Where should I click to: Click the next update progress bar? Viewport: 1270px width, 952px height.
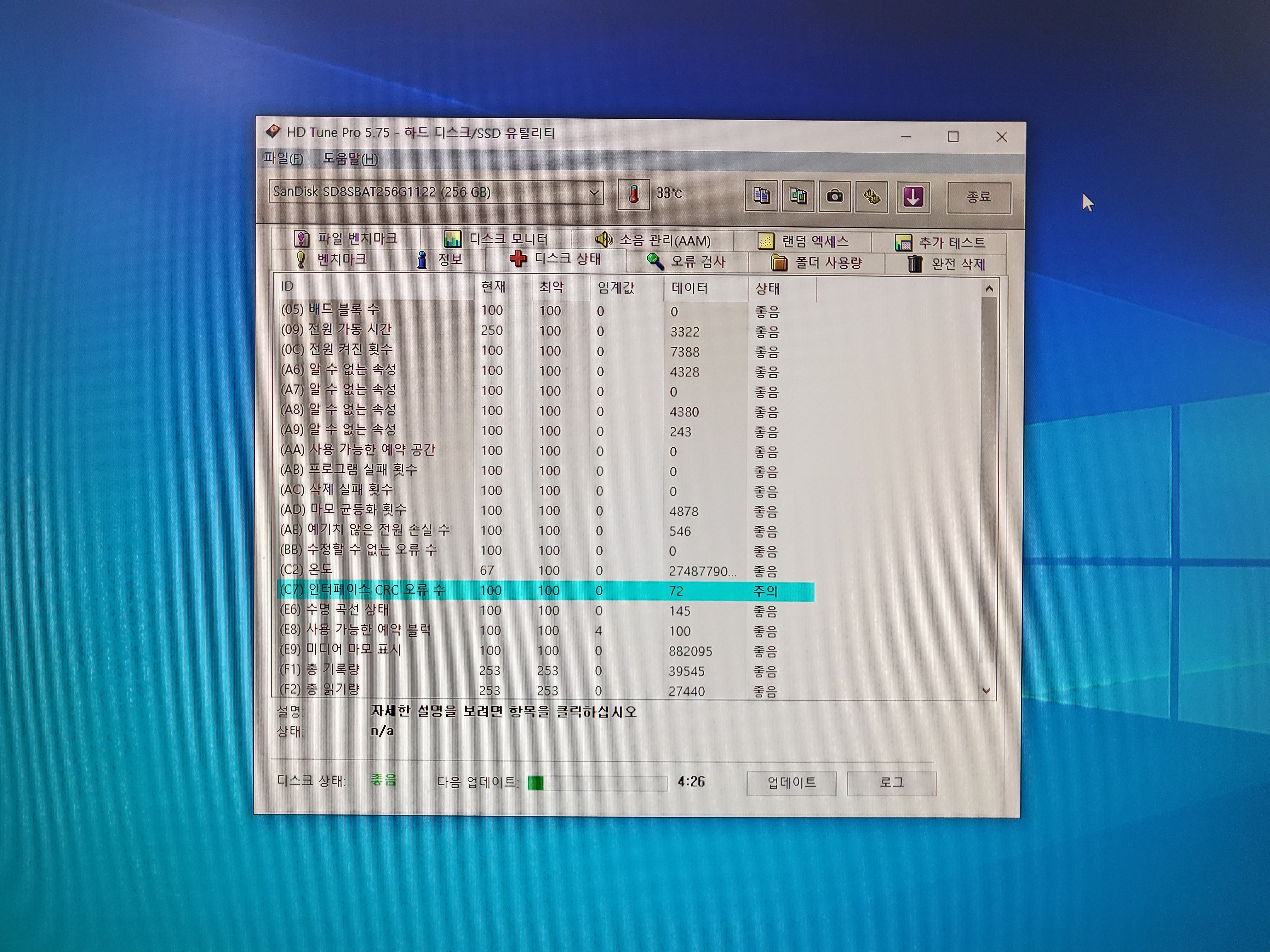coord(597,783)
